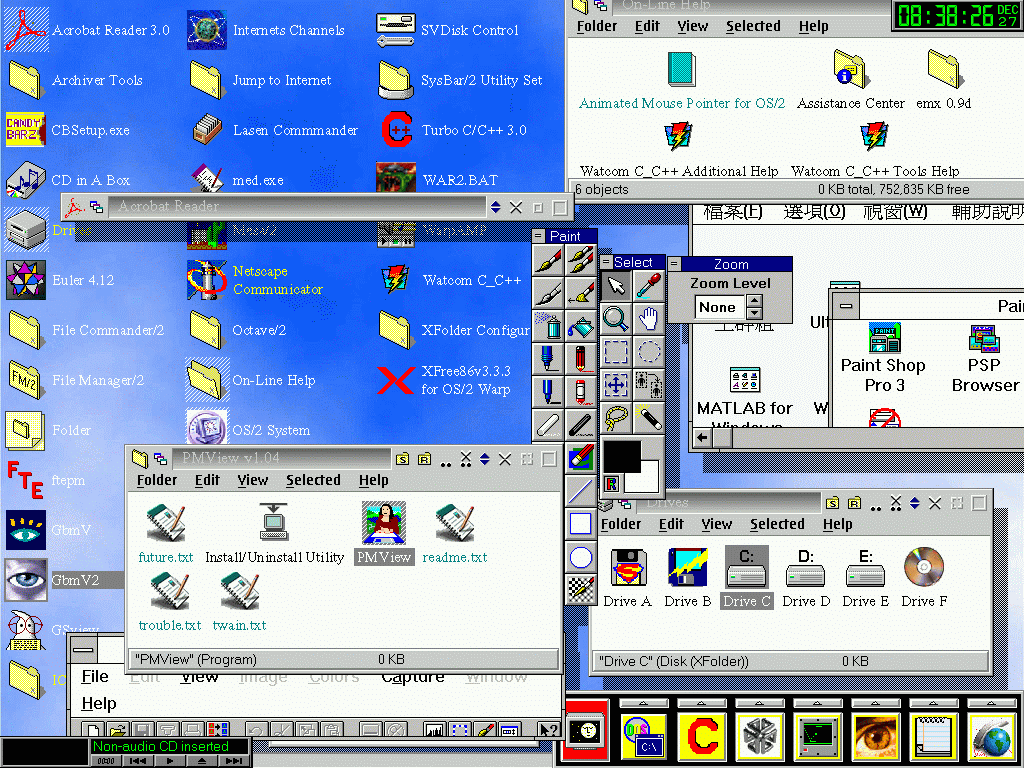This screenshot has width=1024, height=768.
Task: Open File menu in PMView application
Action: point(95,677)
